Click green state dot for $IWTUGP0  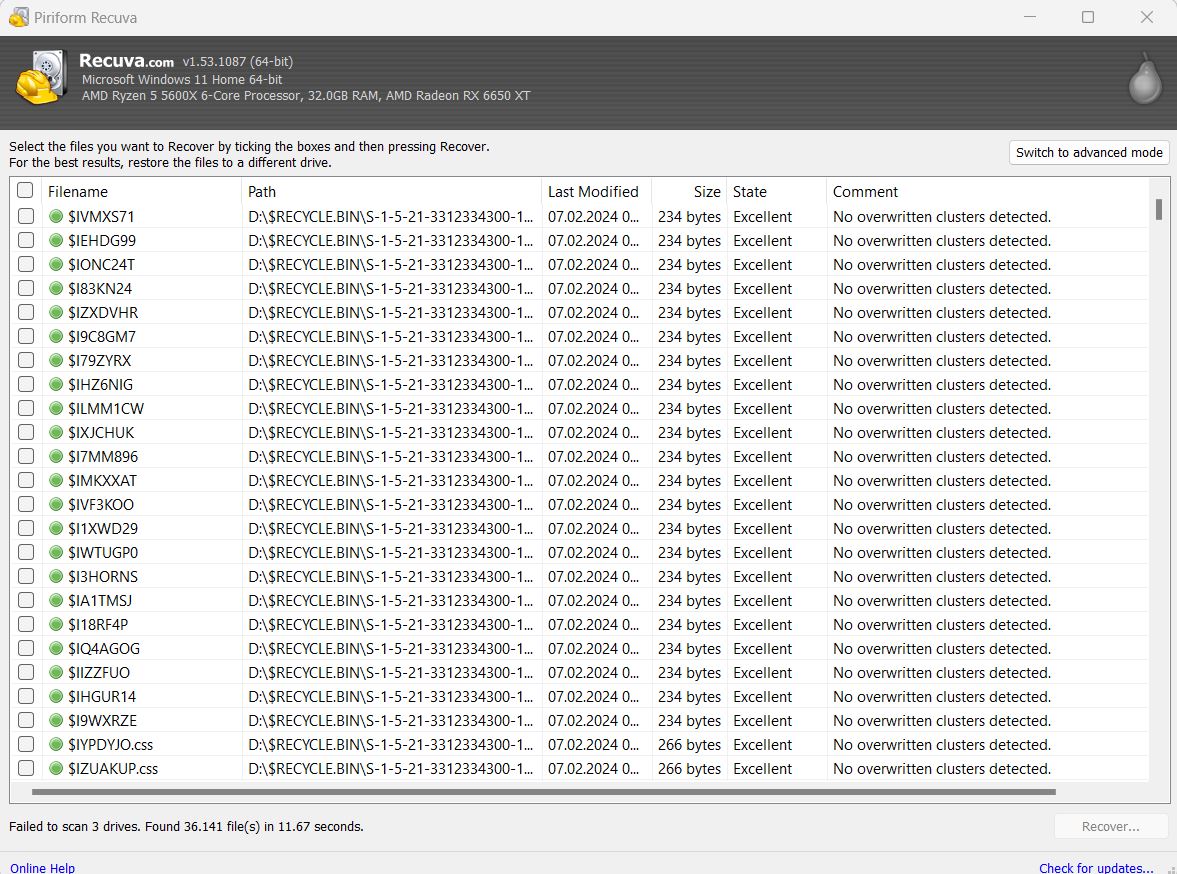tap(56, 553)
